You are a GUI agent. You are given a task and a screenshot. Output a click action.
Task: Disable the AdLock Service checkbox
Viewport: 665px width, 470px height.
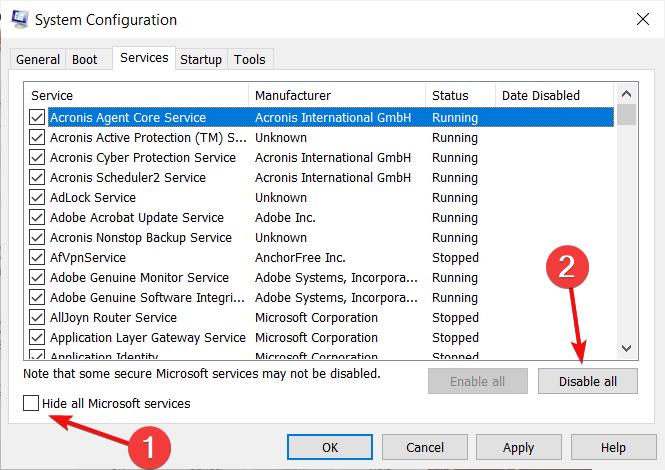point(37,197)
